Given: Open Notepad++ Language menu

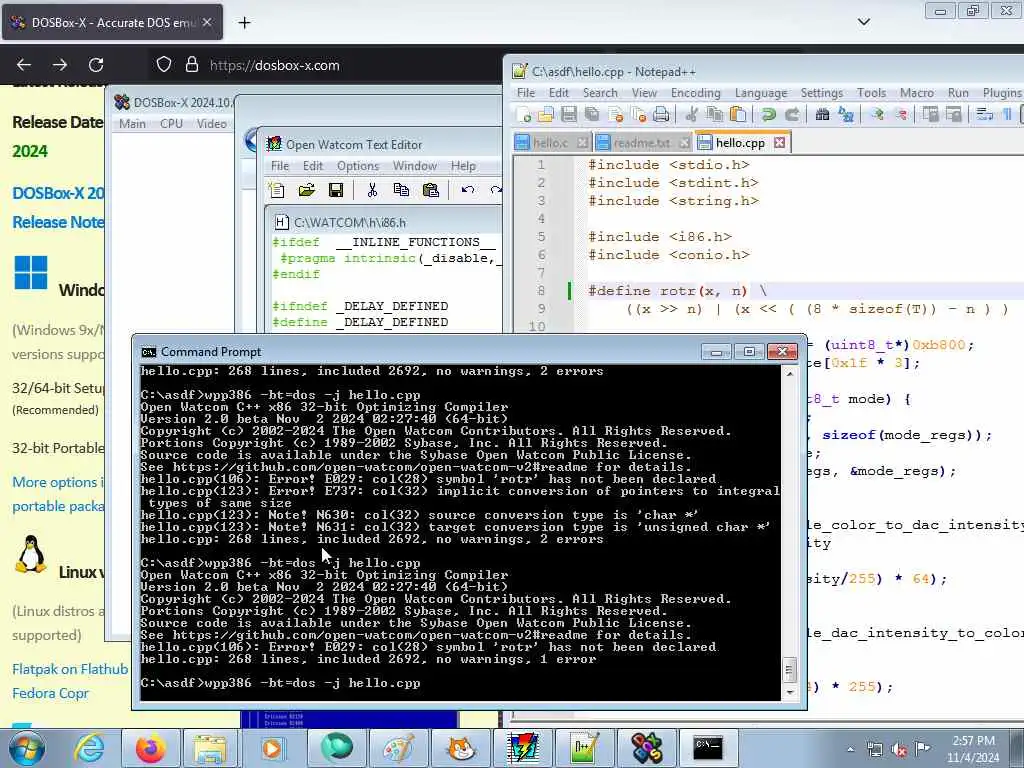Looking at the screenshot, I should tap(761, 93).
